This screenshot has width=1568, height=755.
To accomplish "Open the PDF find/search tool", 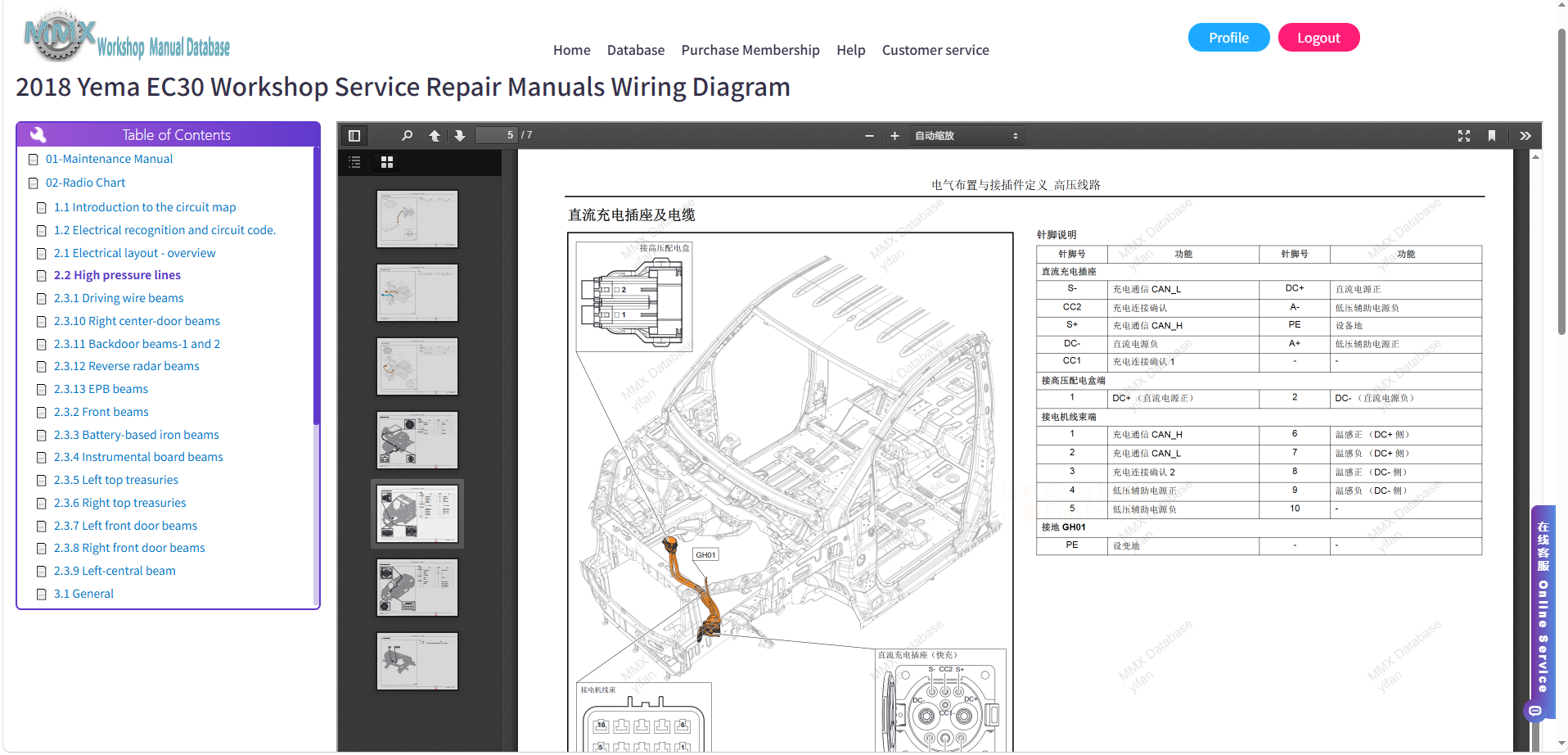I will 407,136.
